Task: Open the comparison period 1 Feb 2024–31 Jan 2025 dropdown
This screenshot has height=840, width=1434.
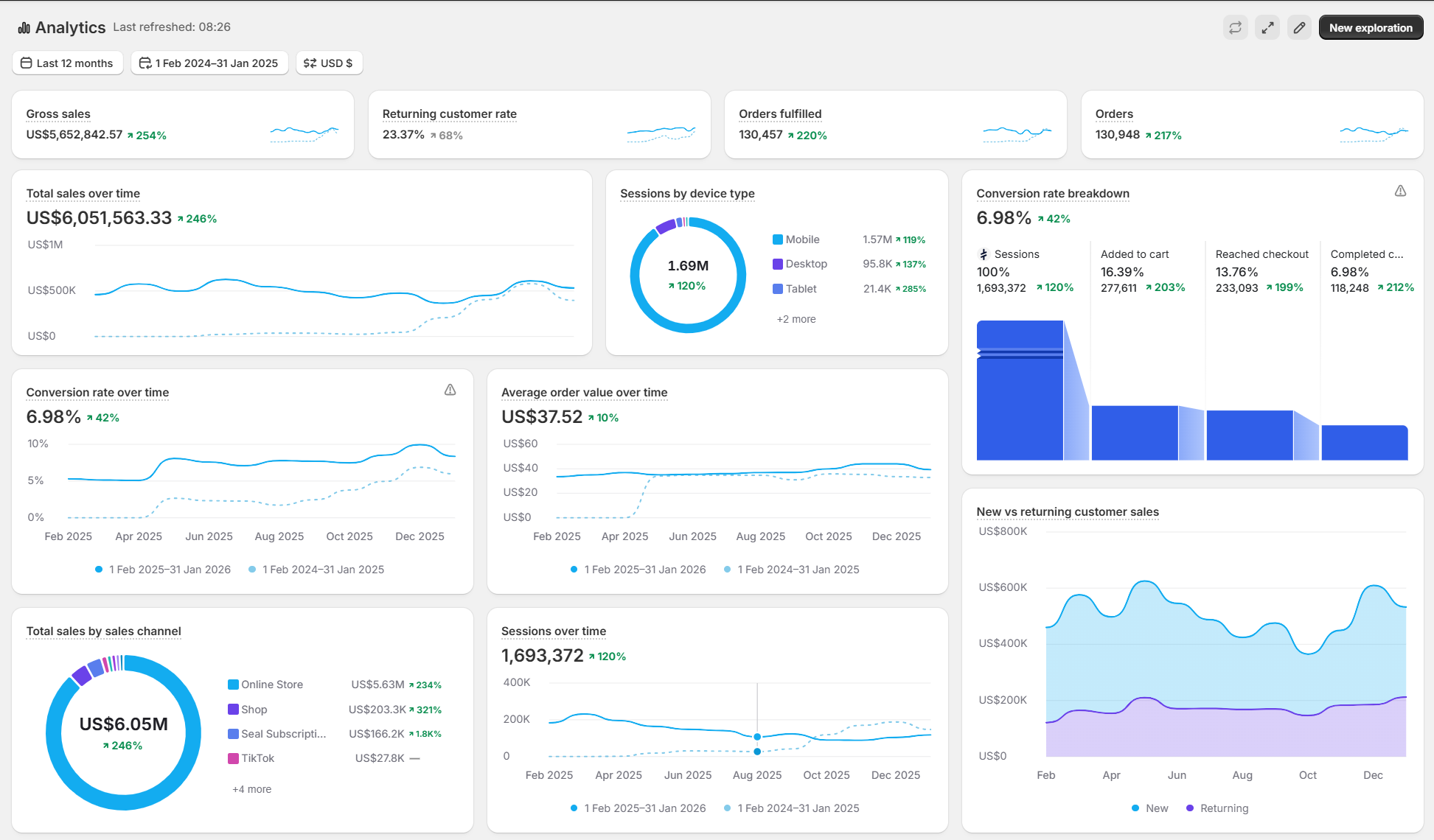Action: (x=209, y=63)
